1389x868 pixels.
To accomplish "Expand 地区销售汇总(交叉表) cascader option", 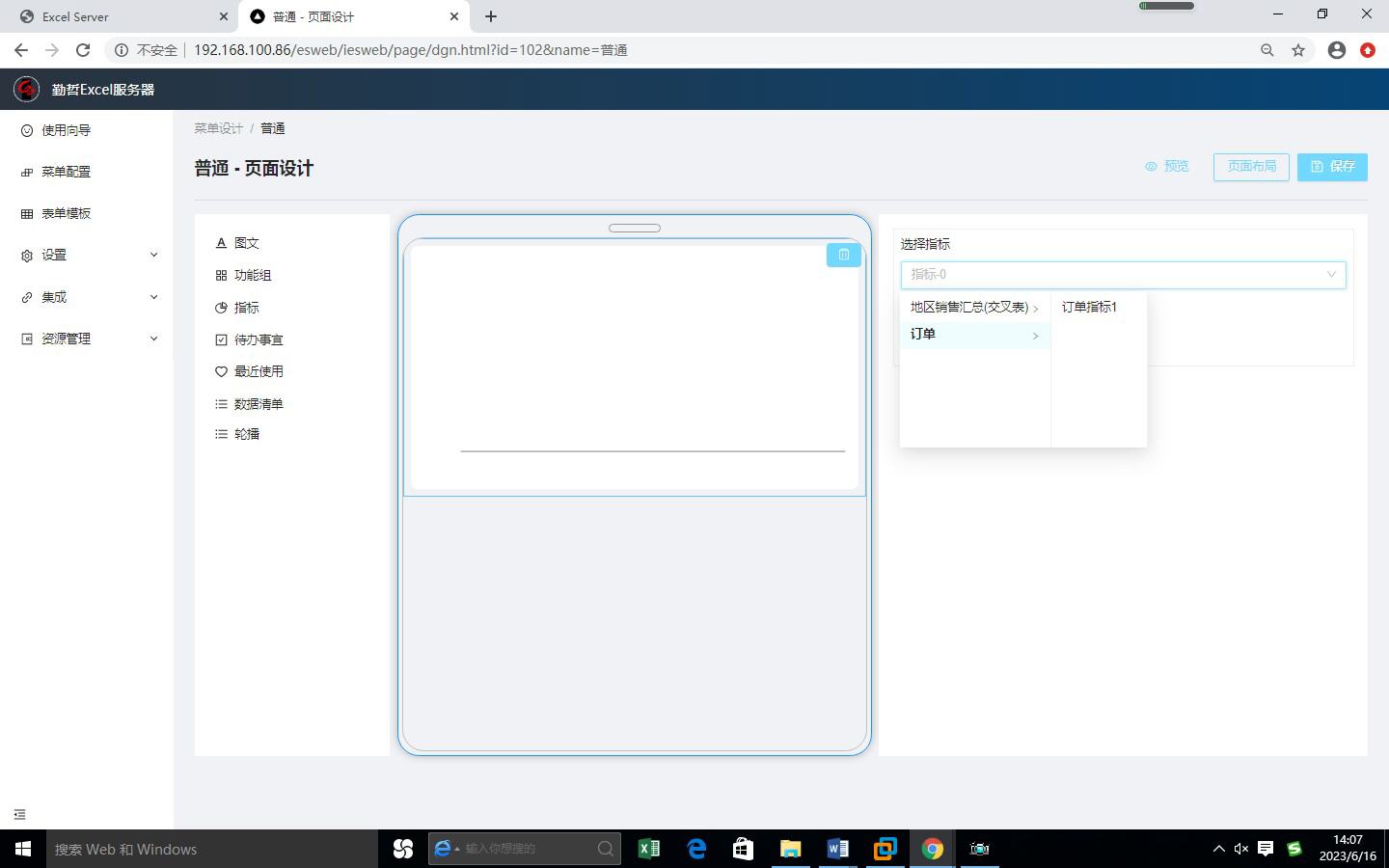I will coord(973,308).
